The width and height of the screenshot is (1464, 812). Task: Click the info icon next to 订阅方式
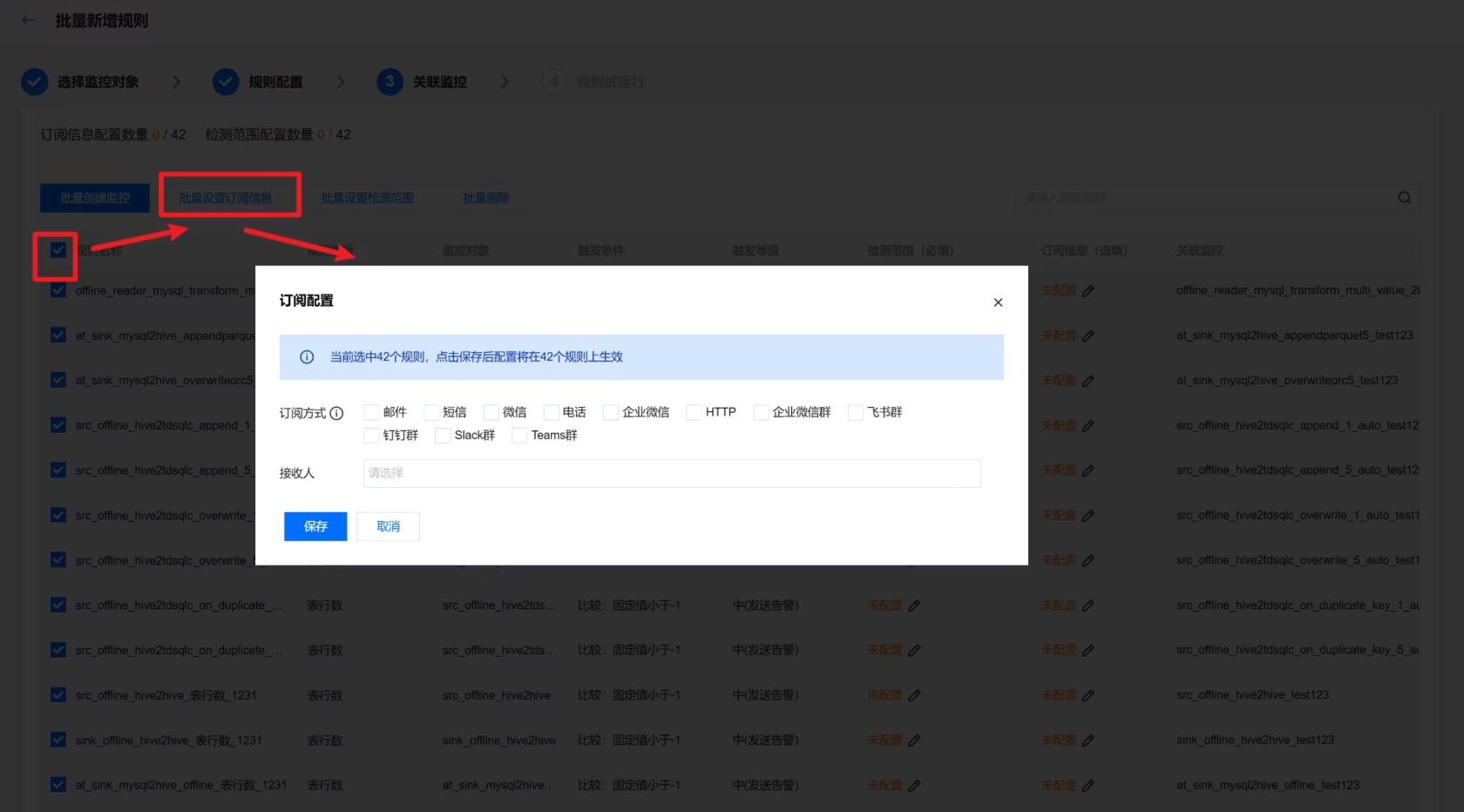point(336,413)
